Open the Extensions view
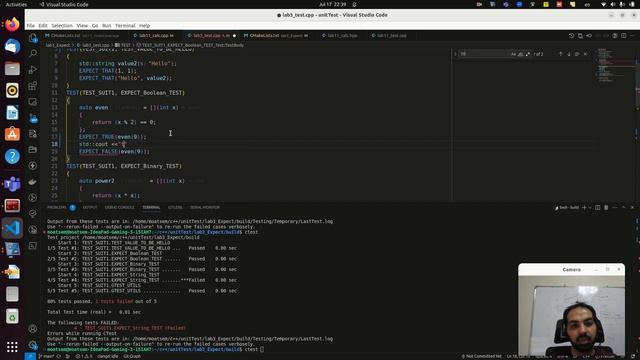Screen dimensions: 640x360 coord(33,86)
